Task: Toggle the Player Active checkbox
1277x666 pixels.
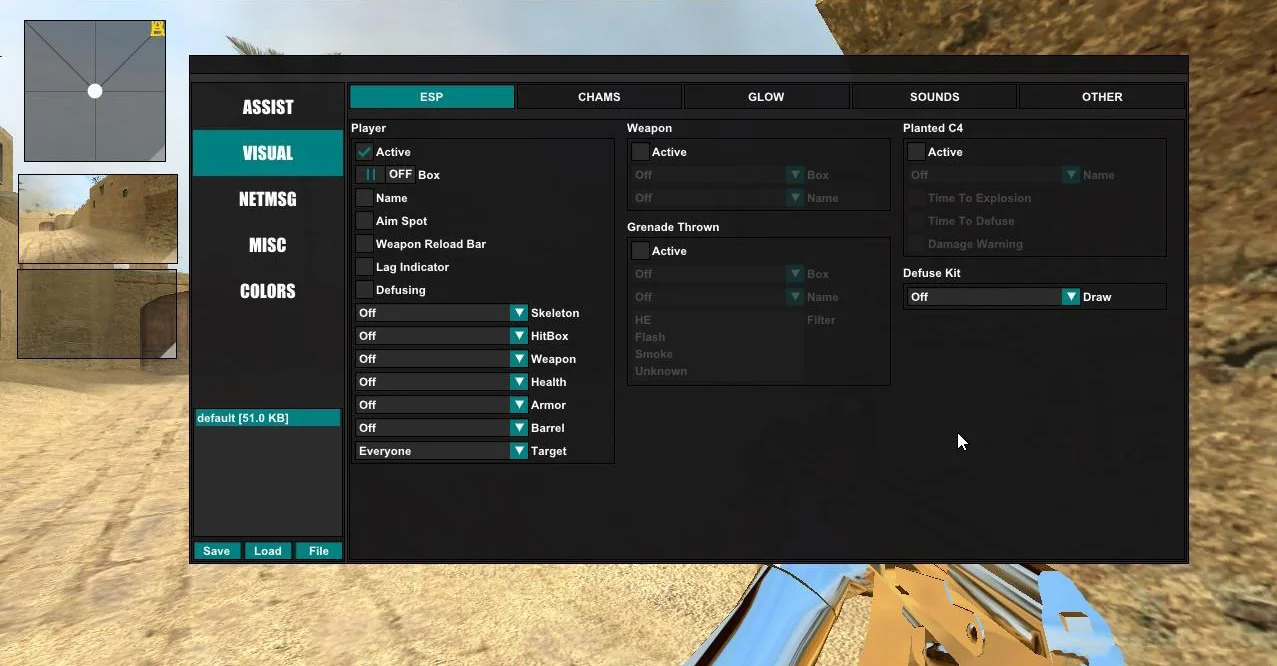Action: point(364,152)
